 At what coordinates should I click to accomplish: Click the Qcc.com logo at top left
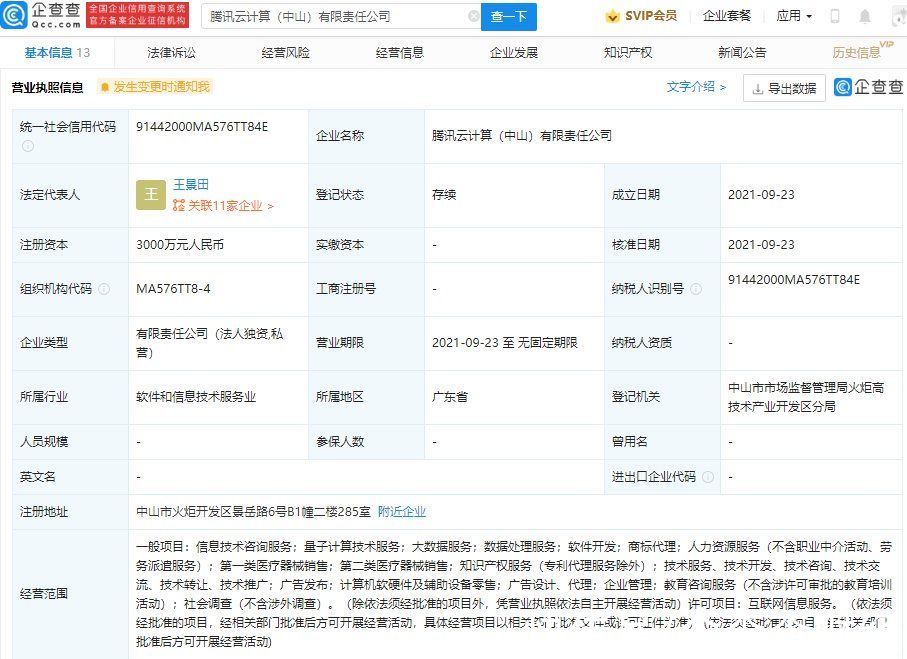click(x=40, y=16)
